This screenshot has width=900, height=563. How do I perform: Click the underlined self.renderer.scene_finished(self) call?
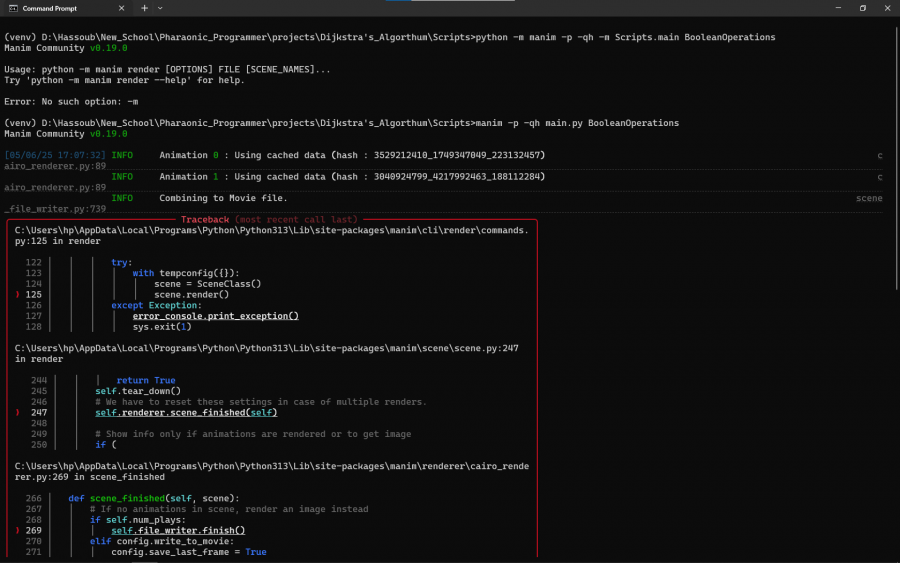(x=186, y=412)
